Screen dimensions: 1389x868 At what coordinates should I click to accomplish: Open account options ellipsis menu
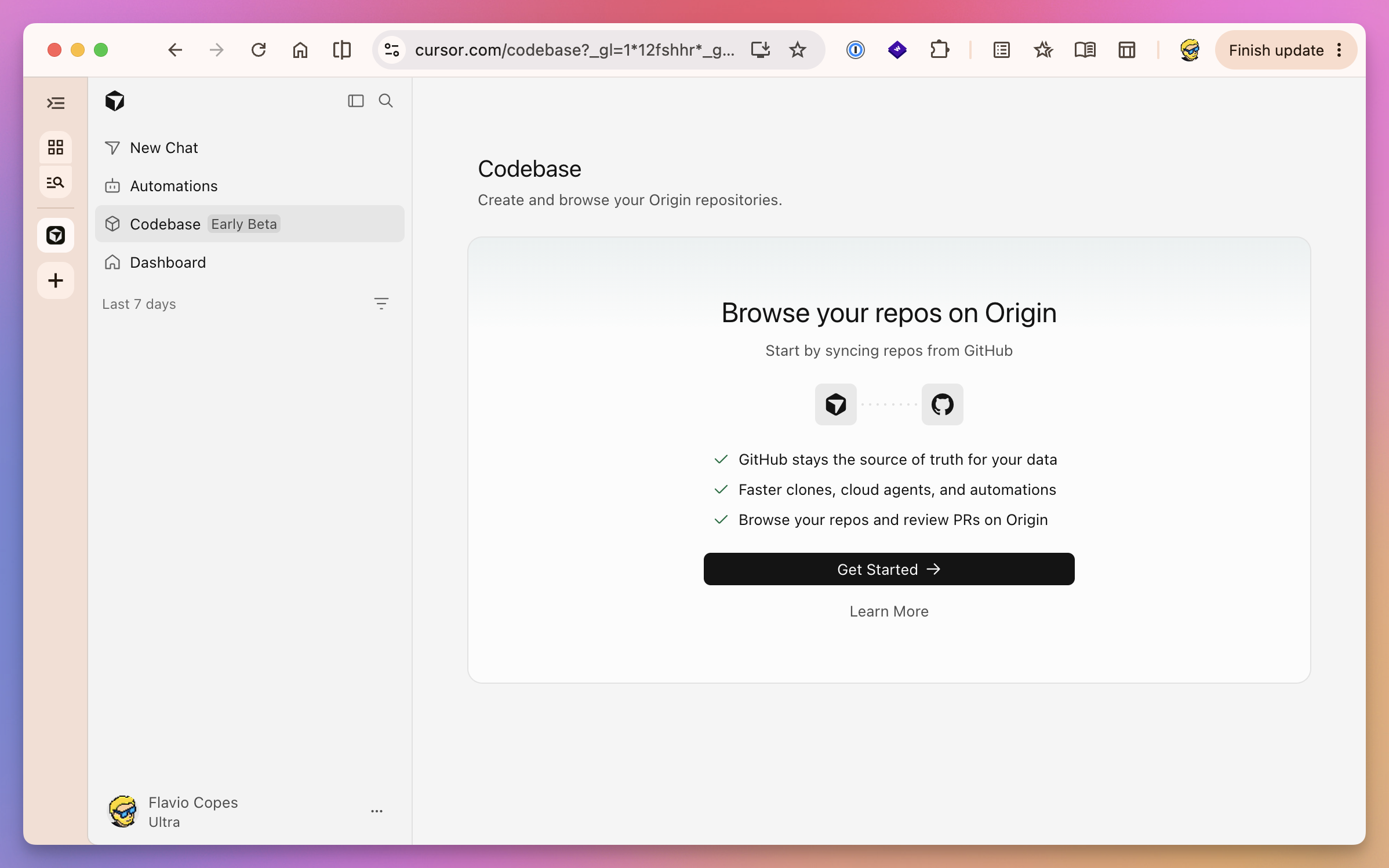[x=377, y=811]
